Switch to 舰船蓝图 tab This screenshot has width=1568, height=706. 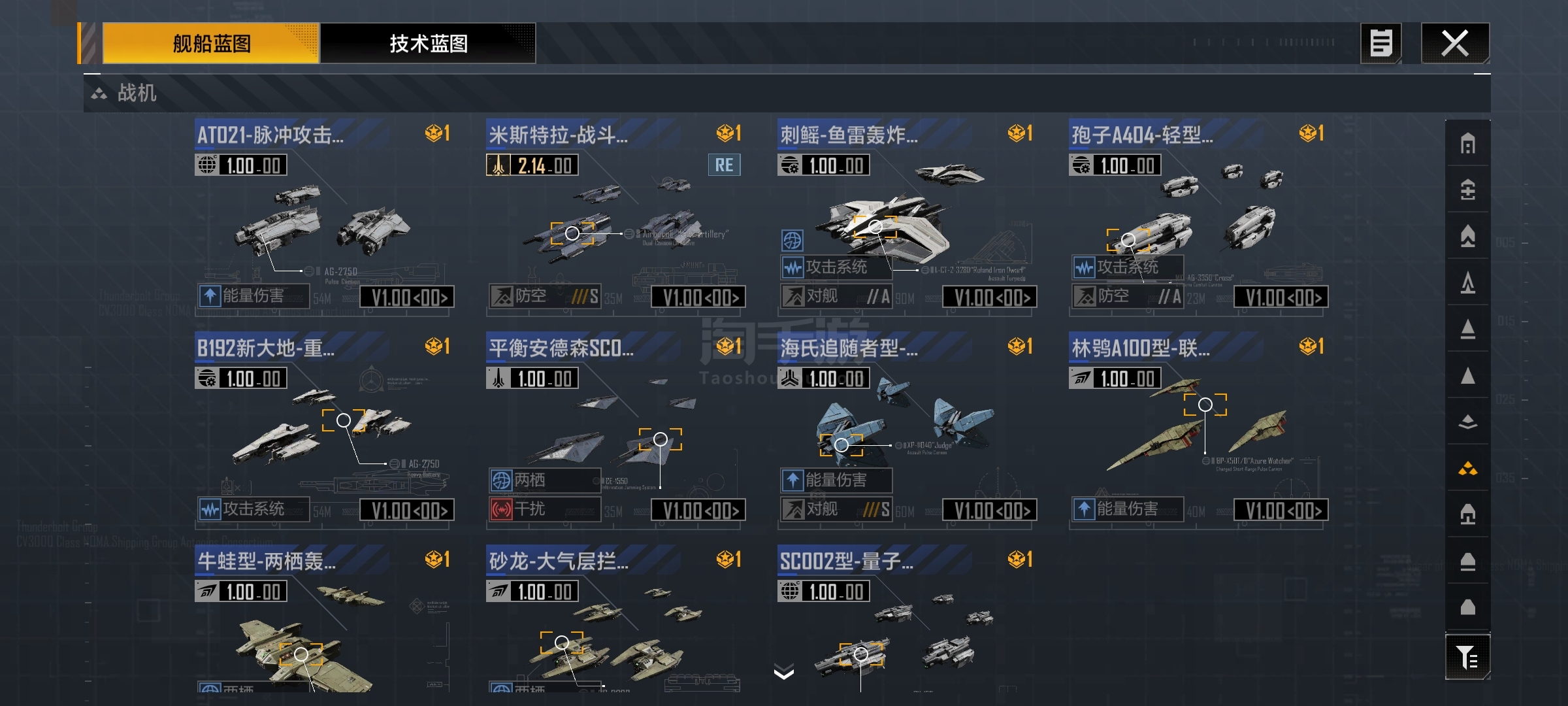[211, 44]
